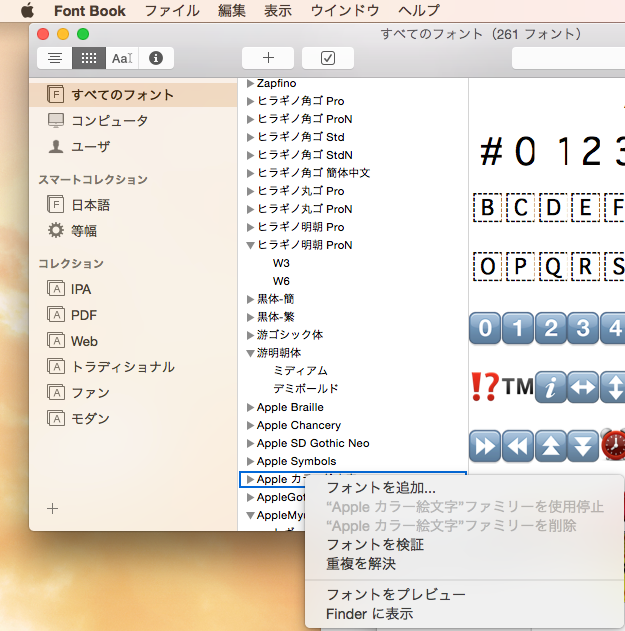Click the left-right arrow emoji glyph
The image size is (625, 631).
[583, 388]
